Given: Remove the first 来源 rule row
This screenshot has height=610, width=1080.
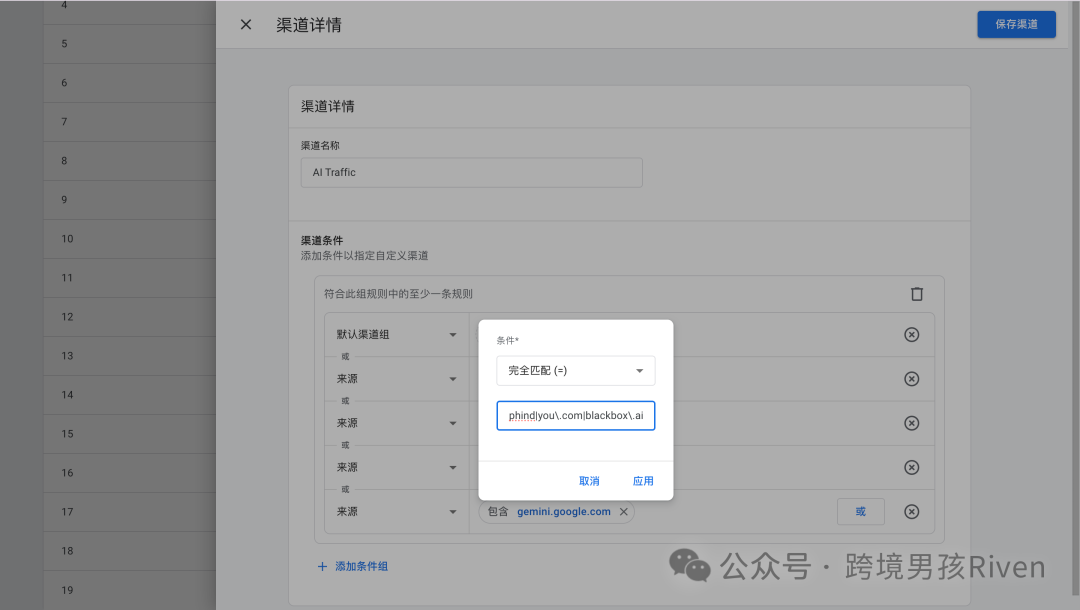Looking at the screenshot, I should (911, 379).
